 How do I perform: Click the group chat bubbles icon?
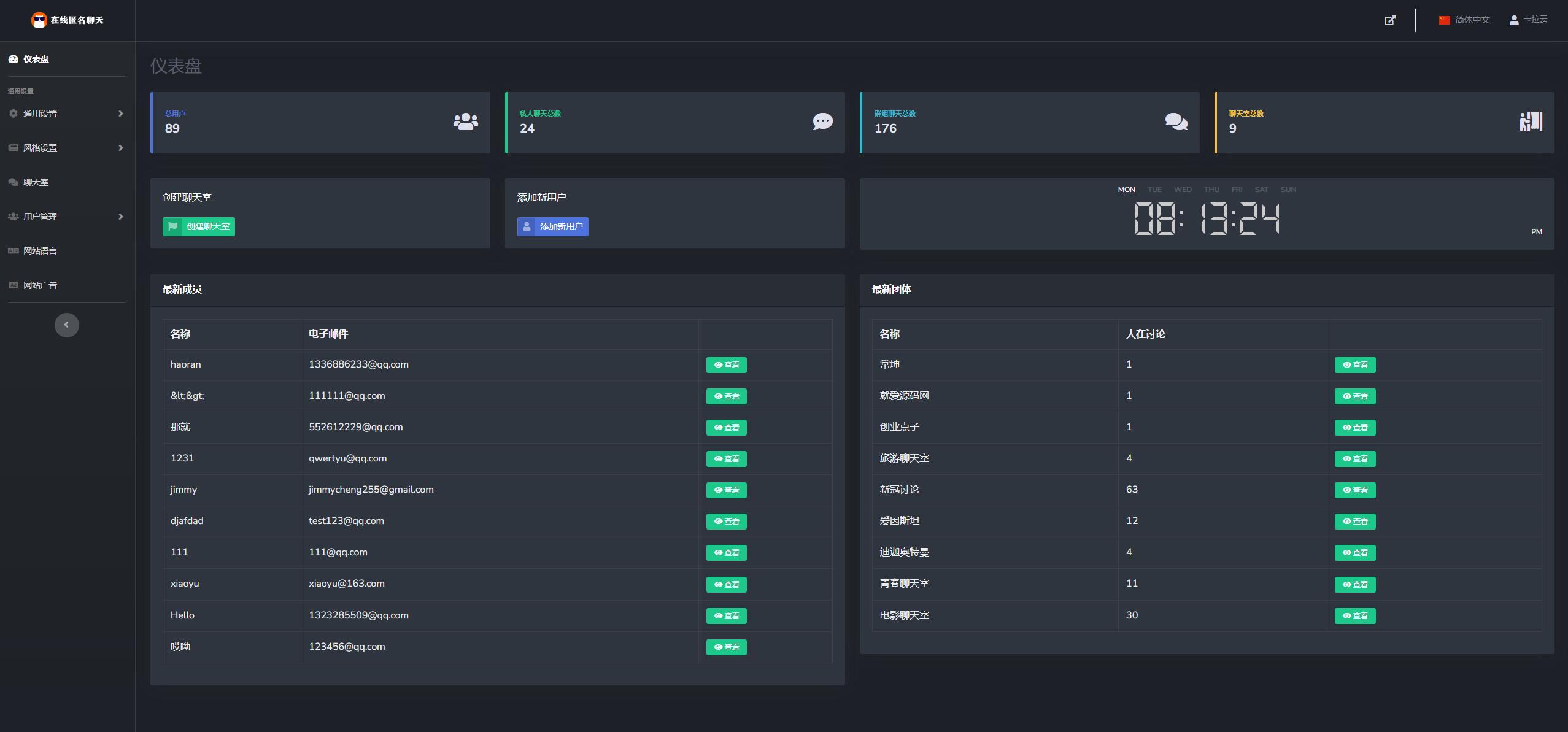tap(1176, 121)
